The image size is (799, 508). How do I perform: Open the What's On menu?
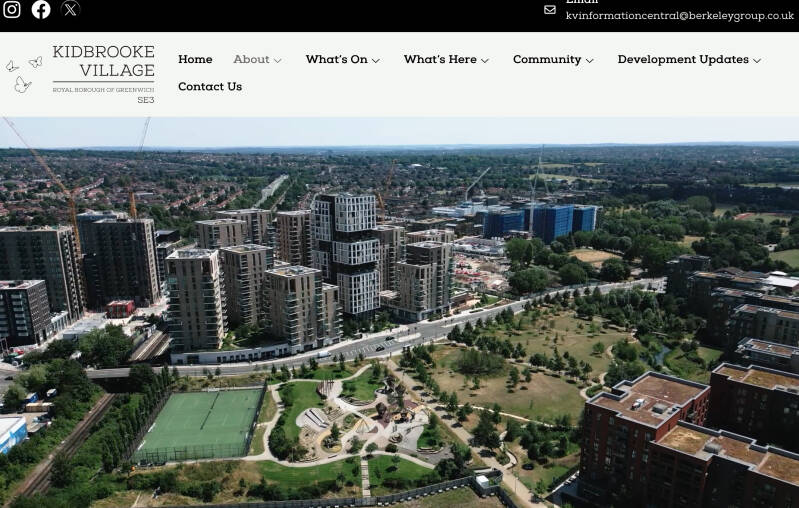click(336, 59)
